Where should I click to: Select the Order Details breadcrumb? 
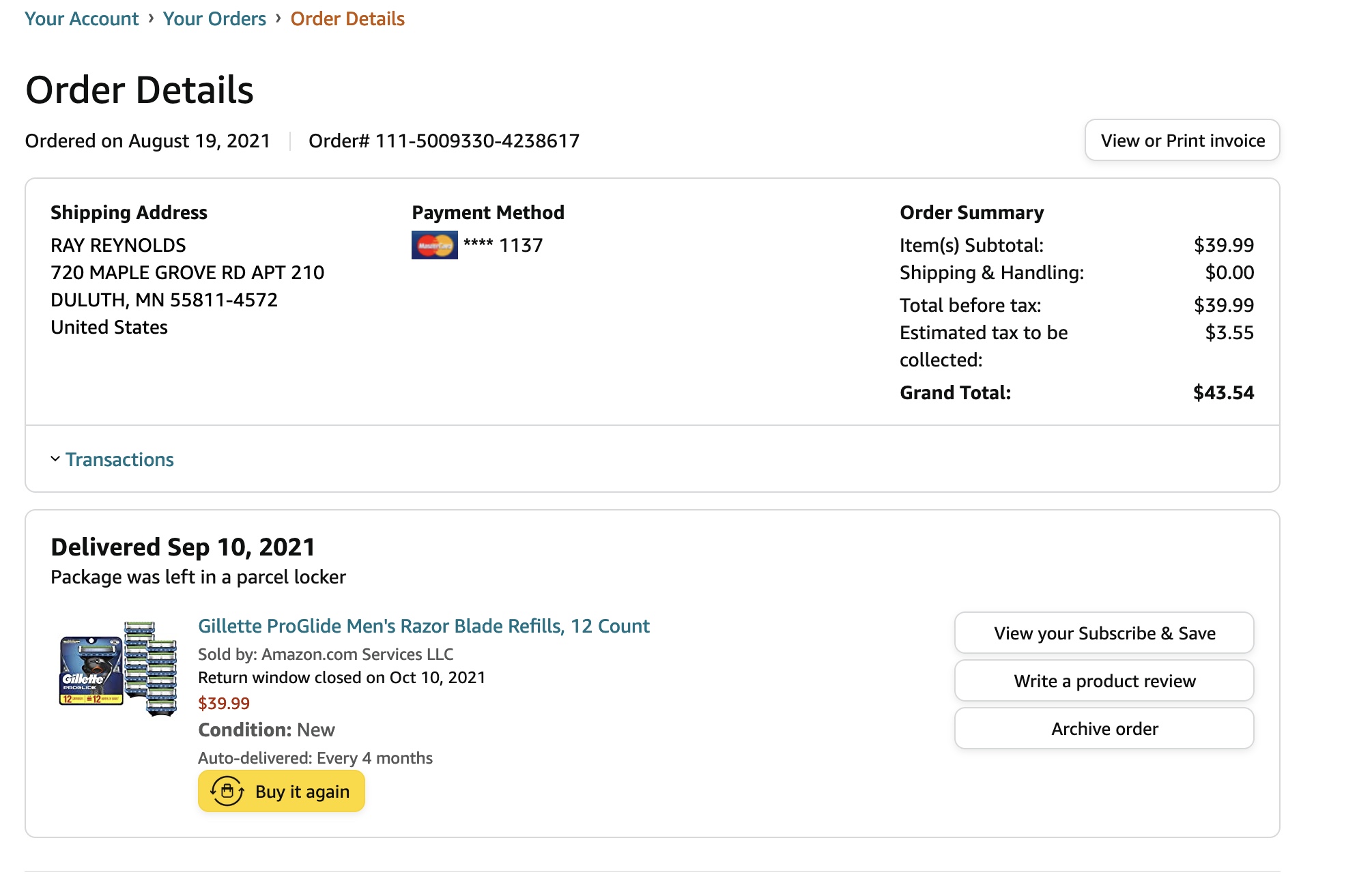tap(347, 18)
